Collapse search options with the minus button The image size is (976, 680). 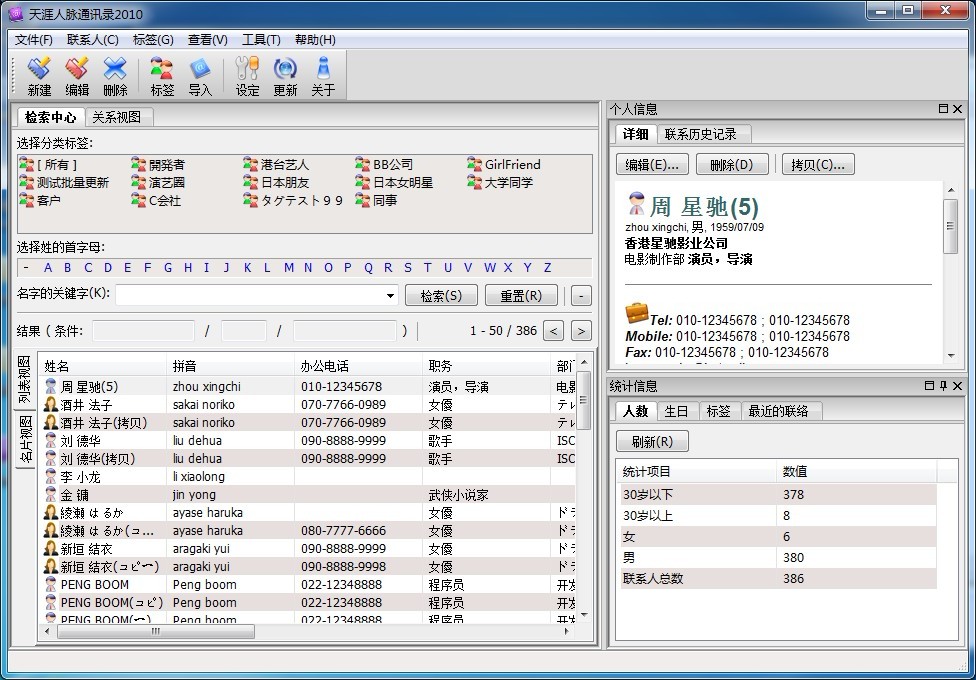pos(581,296)
